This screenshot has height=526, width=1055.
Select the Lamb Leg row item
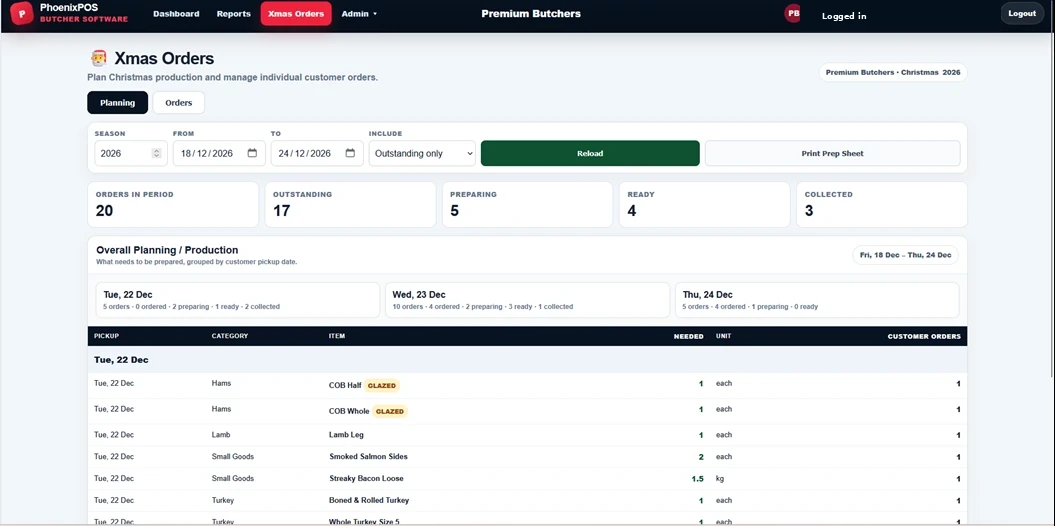click(x=347, y=435)
